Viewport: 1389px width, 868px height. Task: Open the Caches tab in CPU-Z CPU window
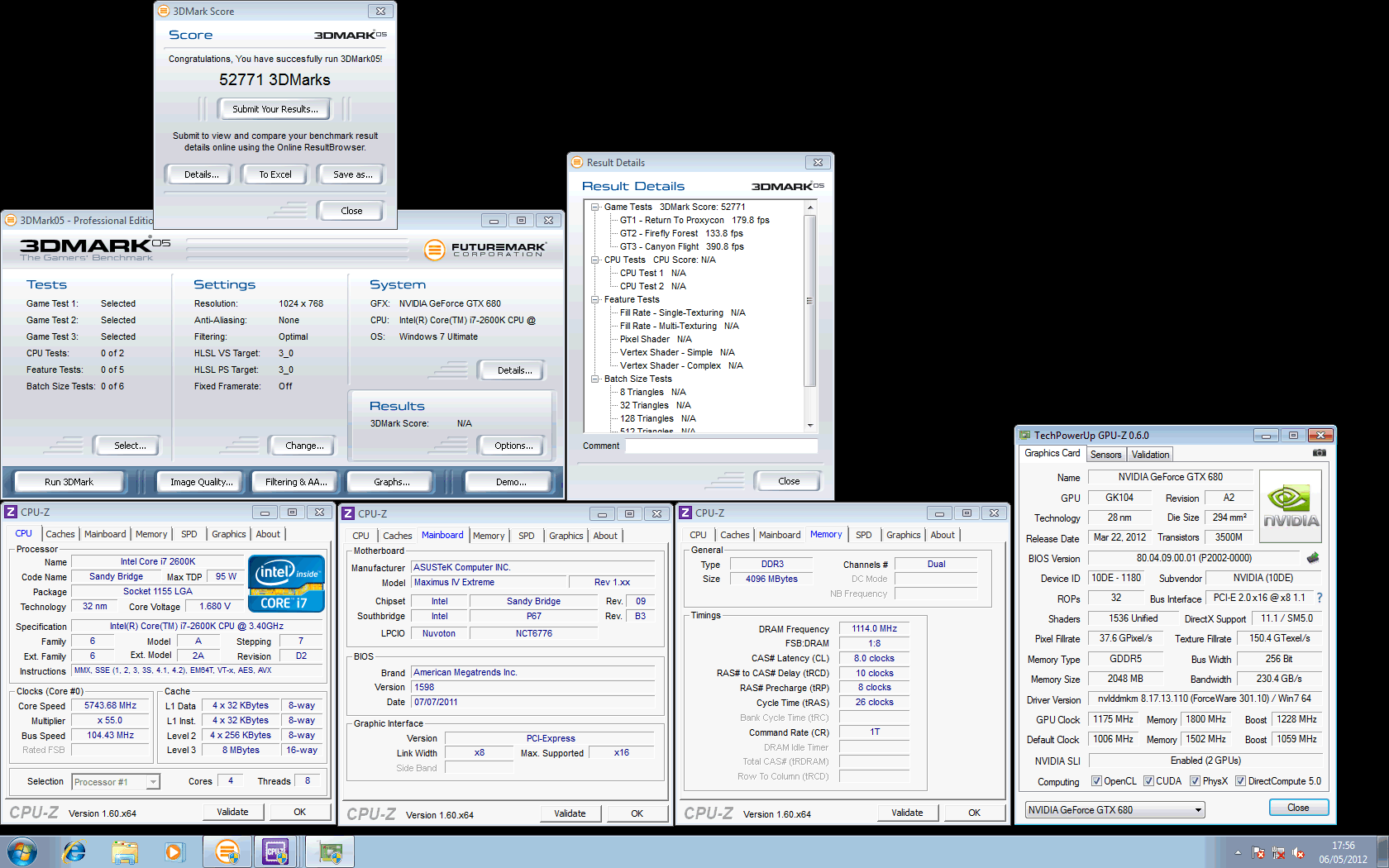(60, 535)
